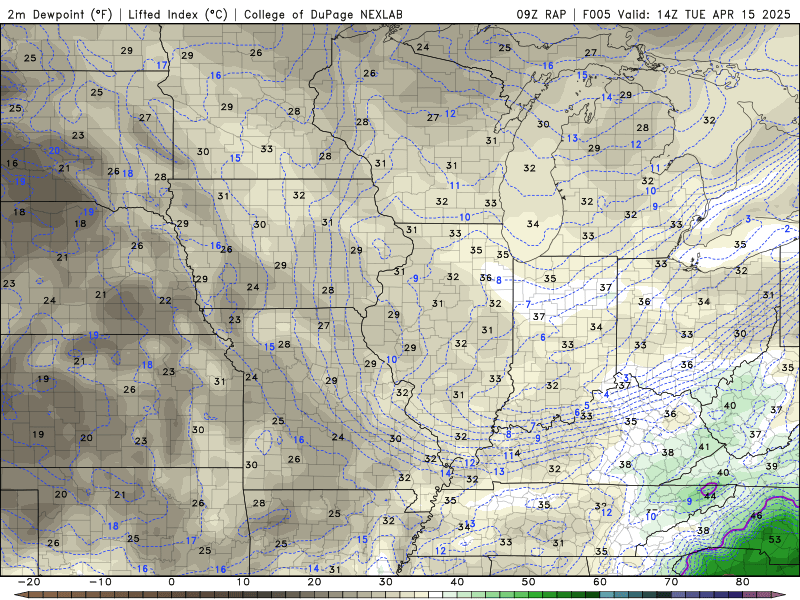
Task: Click the "50" label on the color scale
Action: click(x=529, y=582)
